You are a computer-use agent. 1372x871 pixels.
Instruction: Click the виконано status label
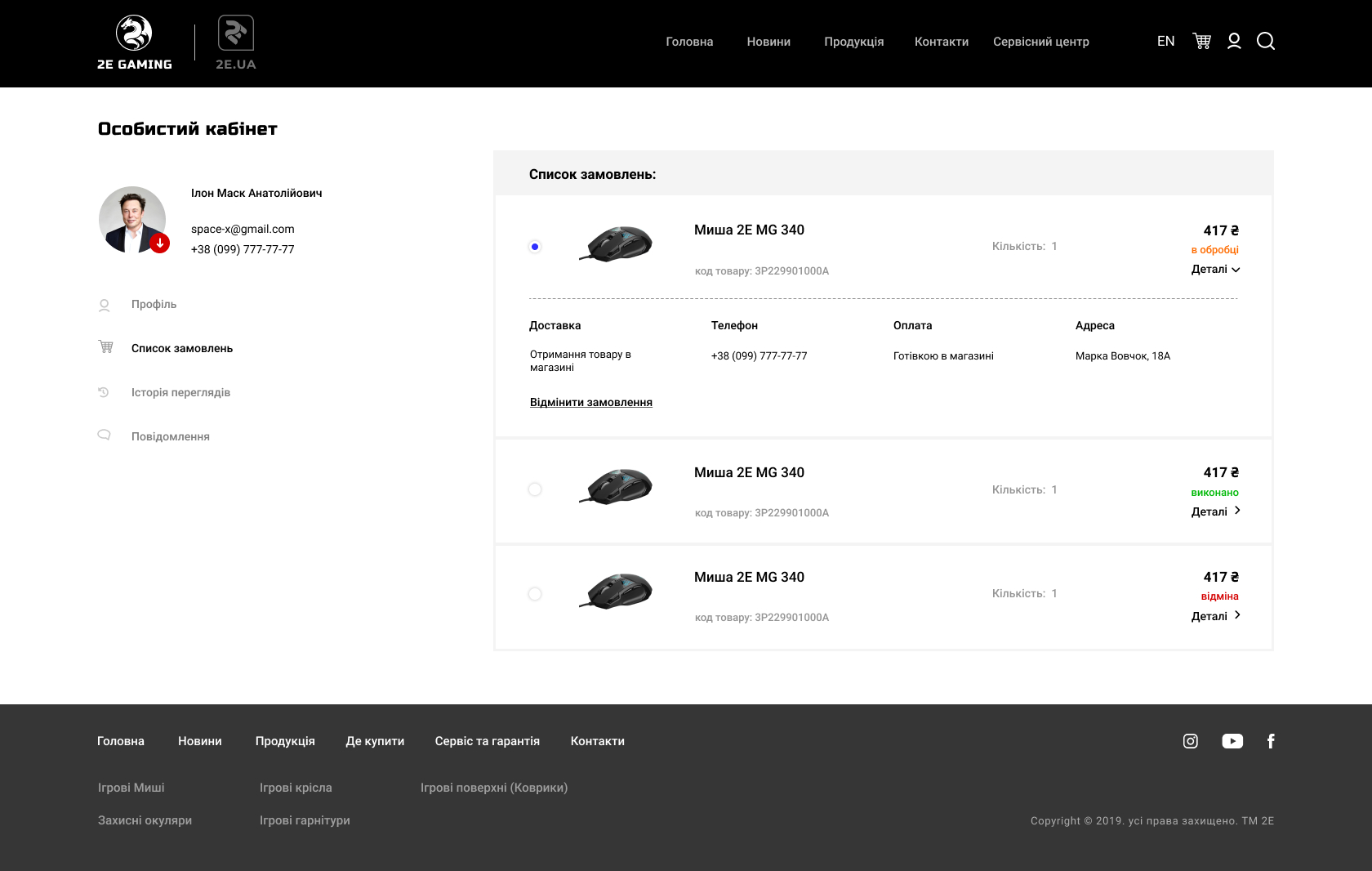coord(1215,493)
